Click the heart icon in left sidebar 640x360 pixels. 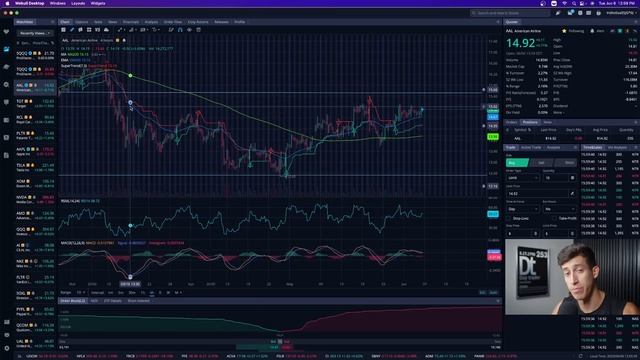point(6,31)
